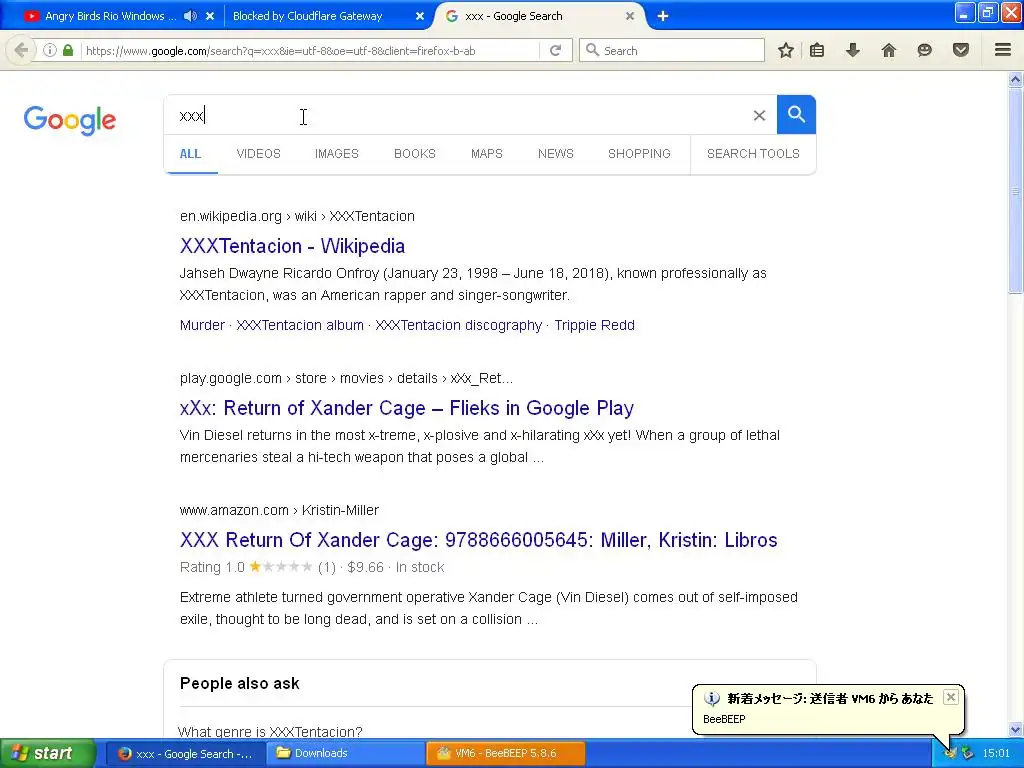
Task: Open SEARCH TOOLS options
Action: (x=753, y=153)
